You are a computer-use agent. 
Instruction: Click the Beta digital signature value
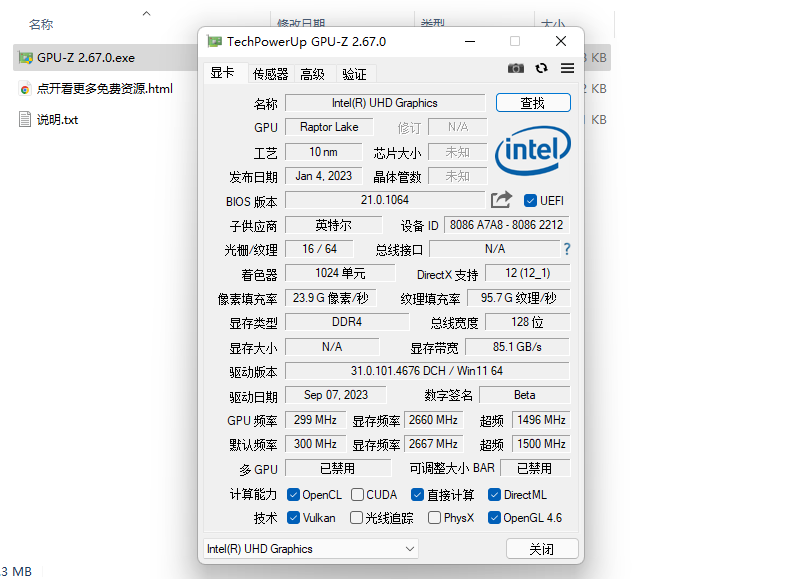[x=524, y=395]
